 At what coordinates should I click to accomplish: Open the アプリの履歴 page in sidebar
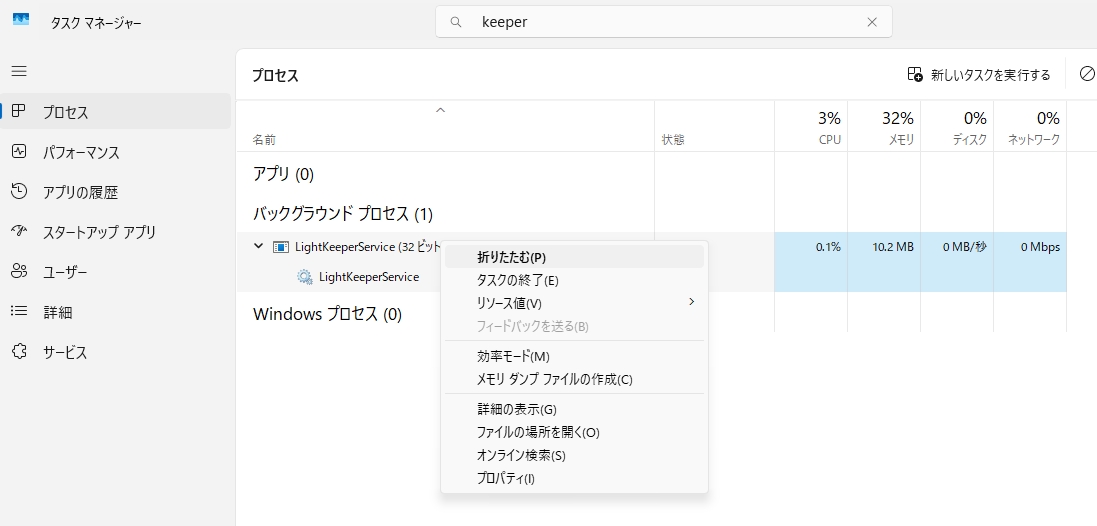click(115, 192)
